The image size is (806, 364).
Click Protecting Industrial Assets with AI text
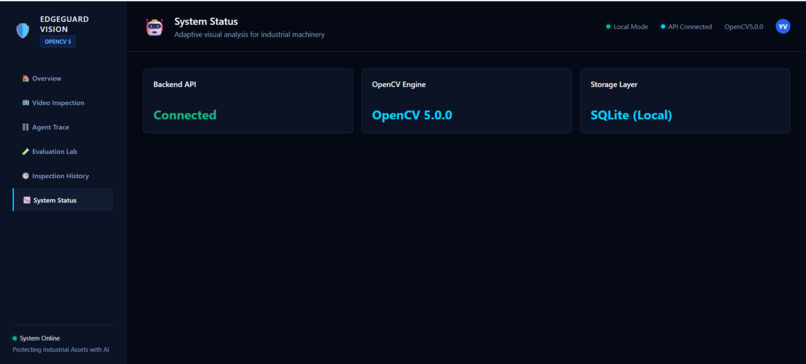pyautogui.click(x=61, y=350)
